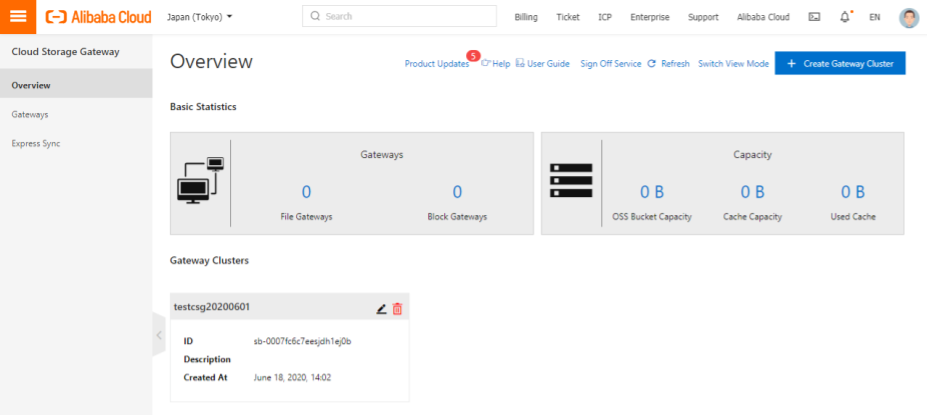The image size is (932, 420).
Task: Click the Cloud Storage Gateway sidebar title
Action: [65, 52]
